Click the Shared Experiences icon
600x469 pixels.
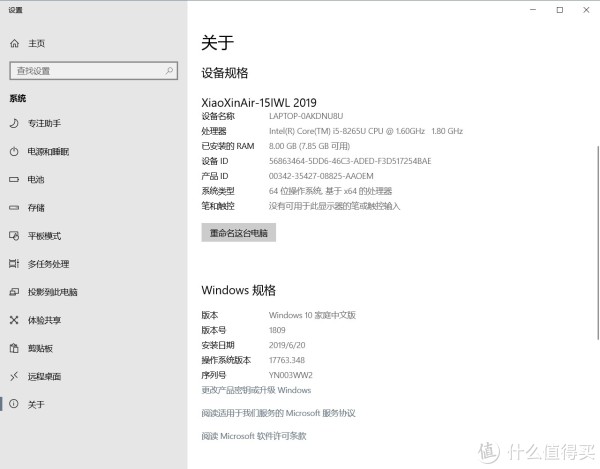14,320
